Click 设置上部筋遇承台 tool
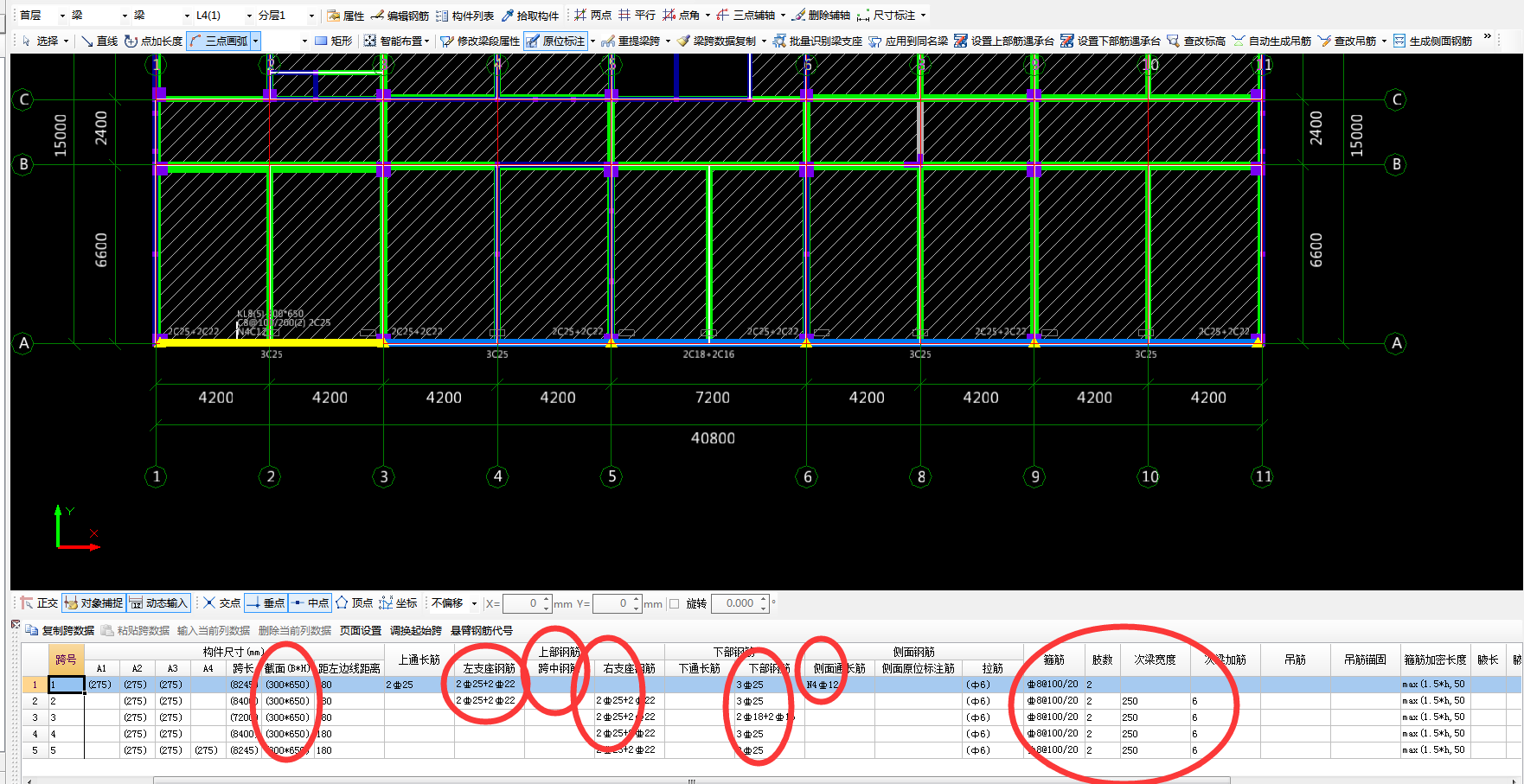 click(x=1004, y=41)
